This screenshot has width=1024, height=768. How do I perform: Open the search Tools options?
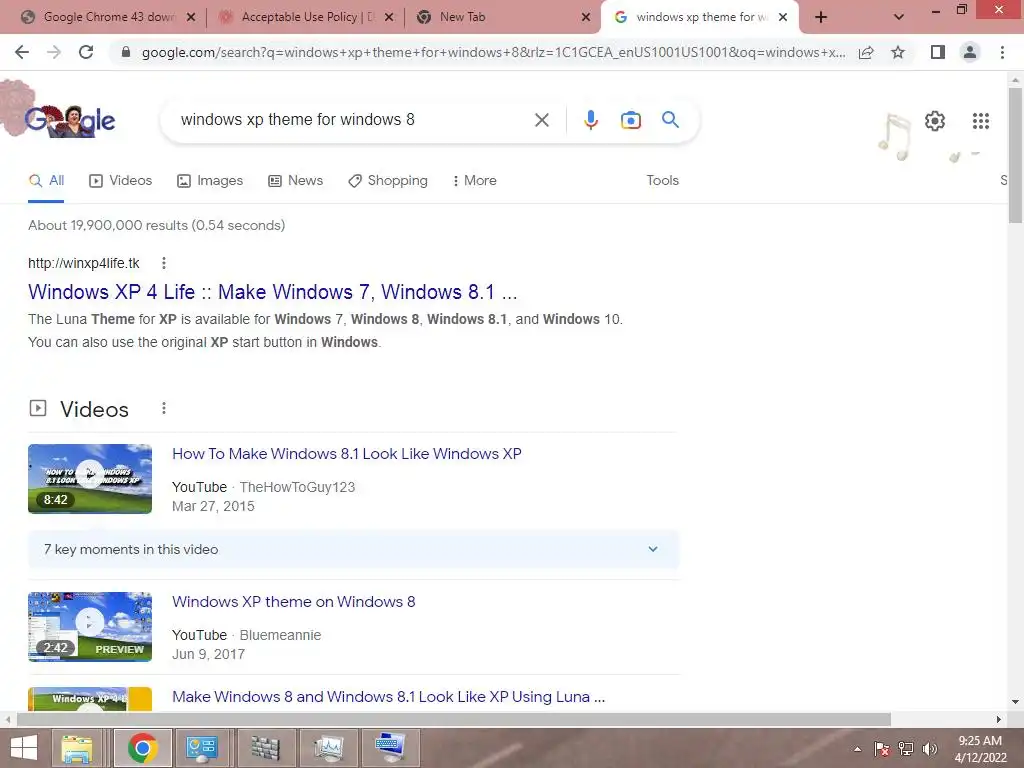[x=662, y=180]
